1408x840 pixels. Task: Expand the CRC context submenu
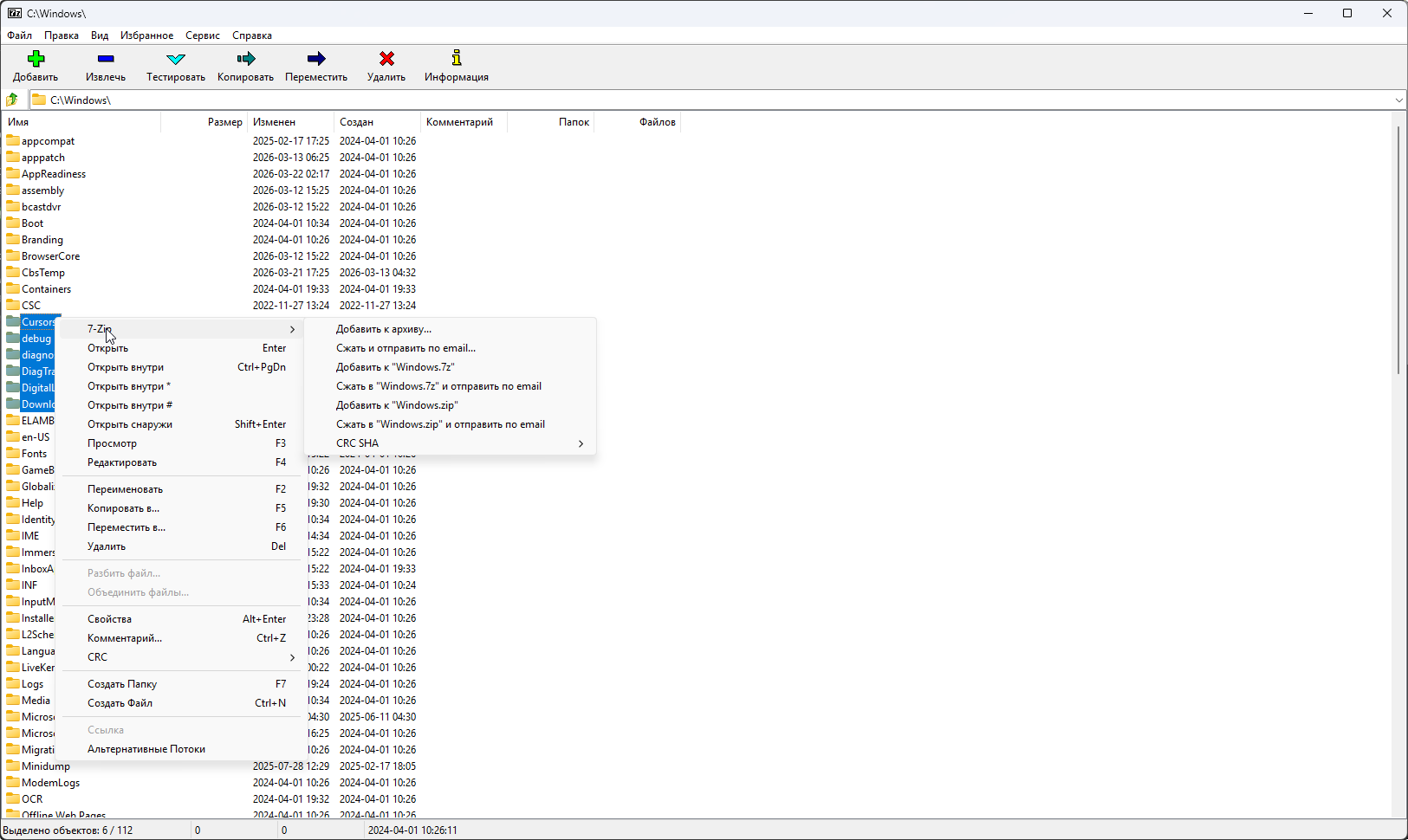tap(292, 657)
